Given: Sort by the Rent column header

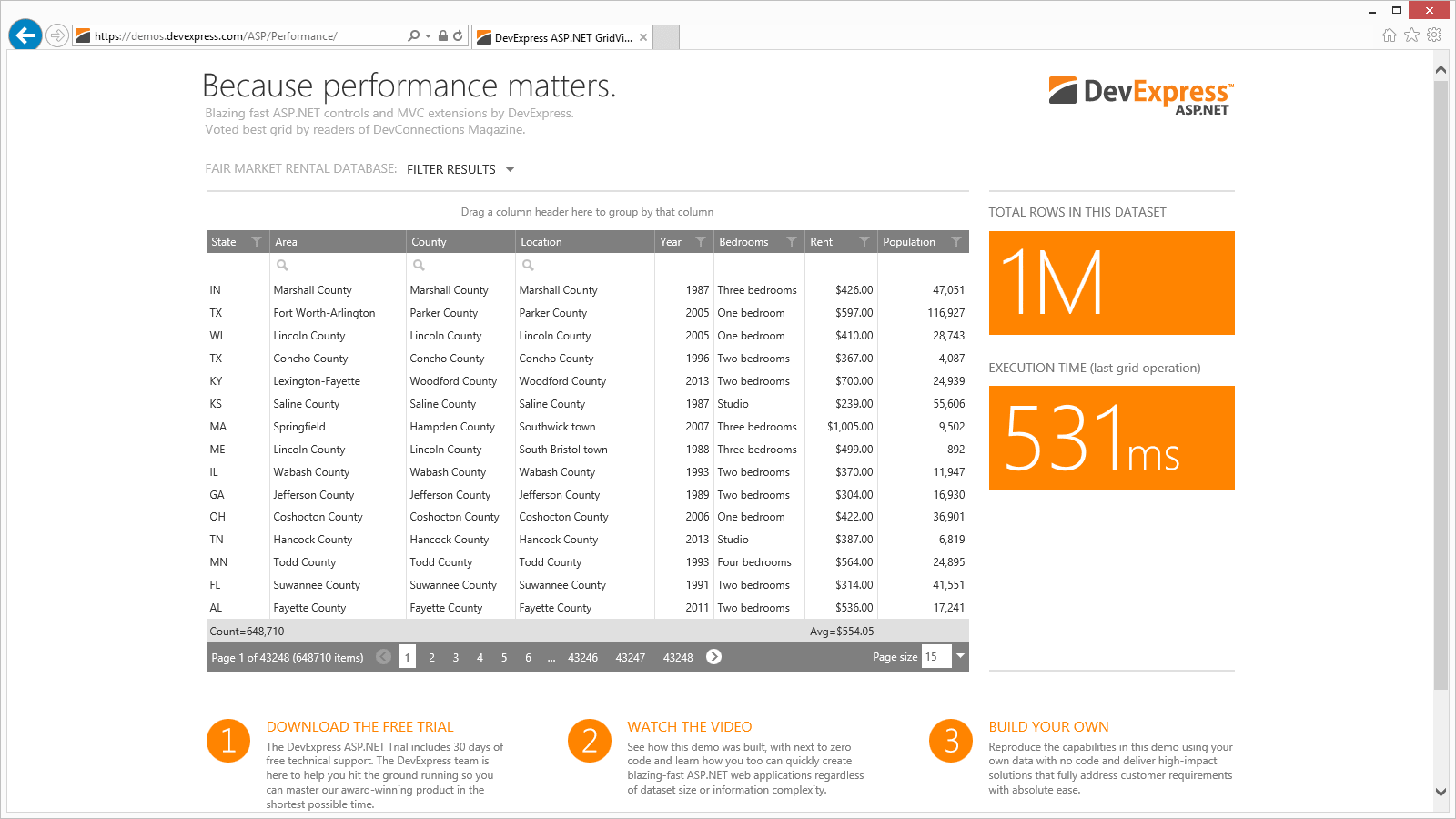Looking at the screenshot, I should coord(822,242).
